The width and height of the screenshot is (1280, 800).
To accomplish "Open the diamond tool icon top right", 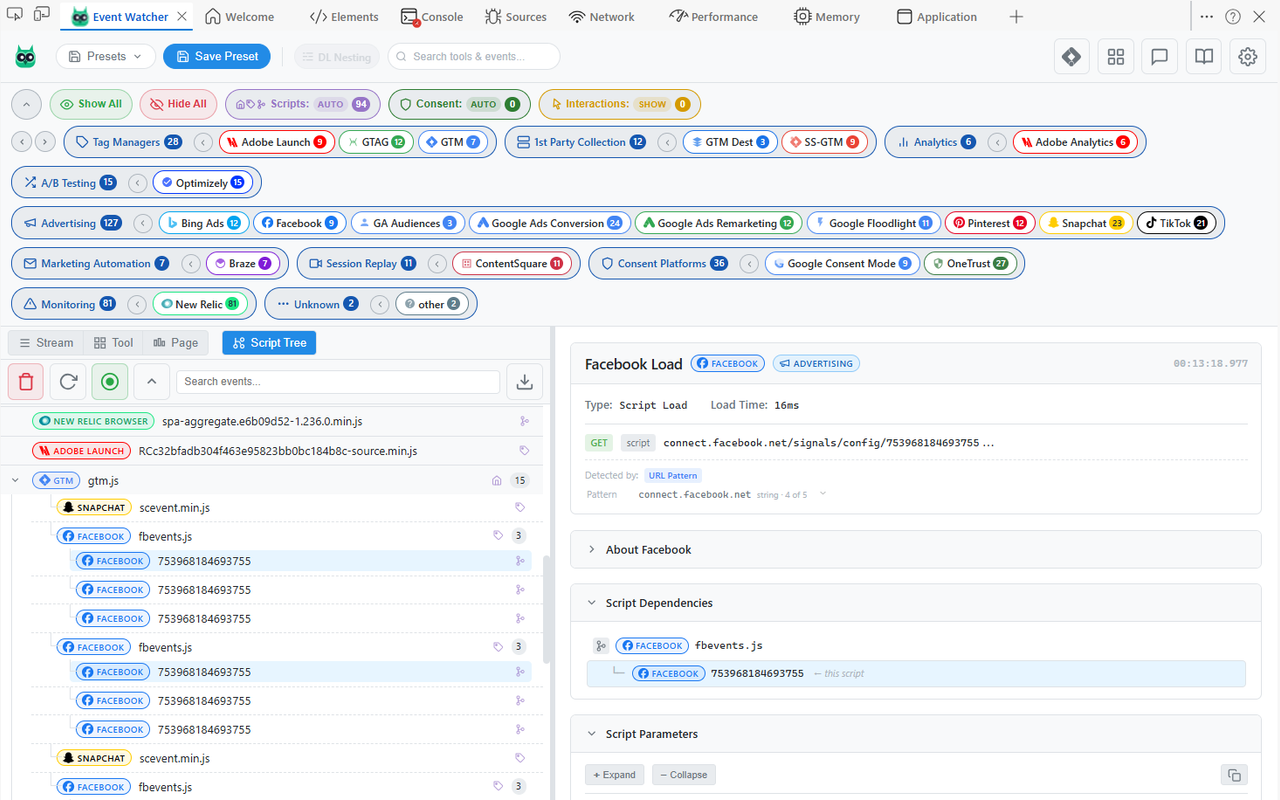I will coord(1072,57).
